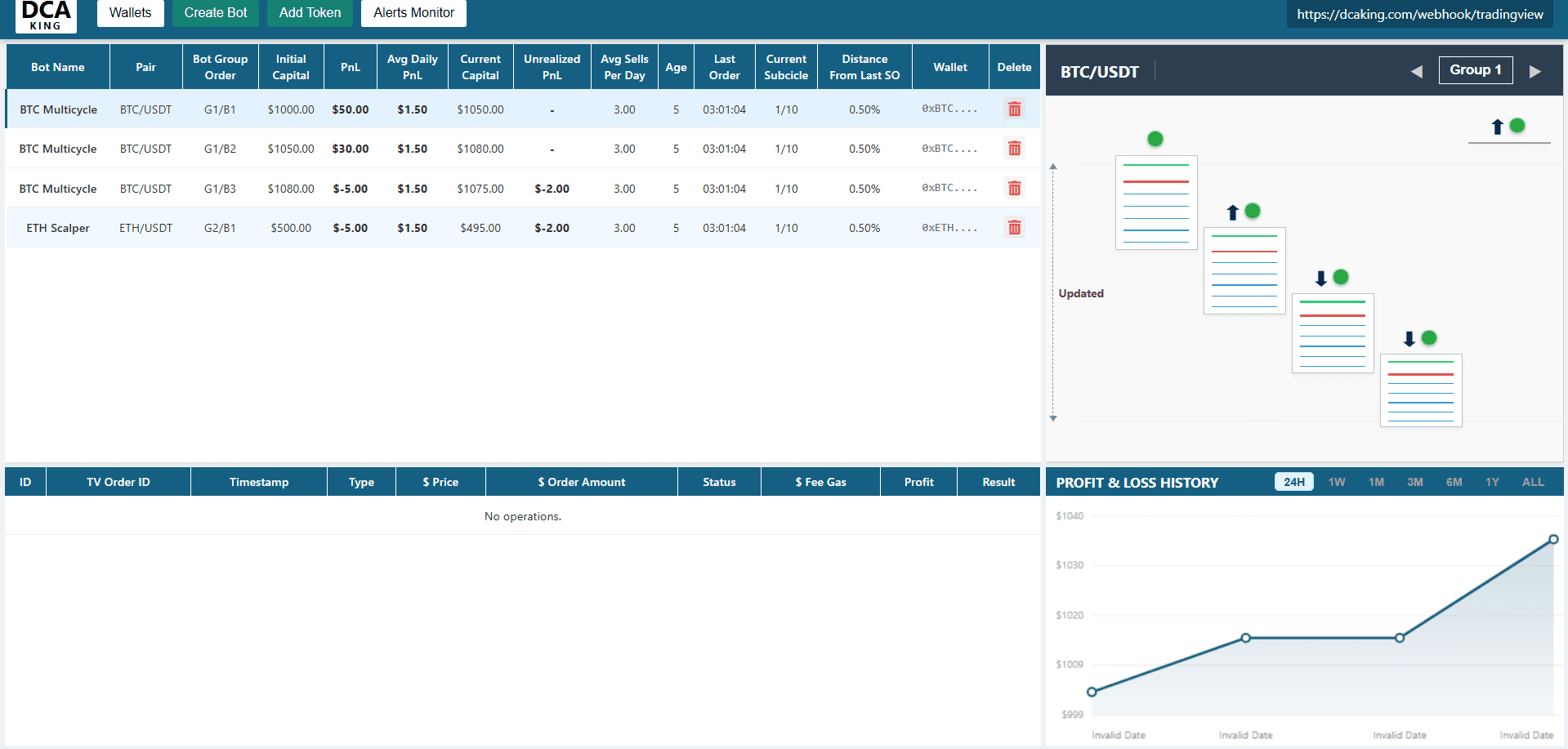Open the first order card thumbnail
Screen dimensions: 1568x749
[x=1156, y=203]
